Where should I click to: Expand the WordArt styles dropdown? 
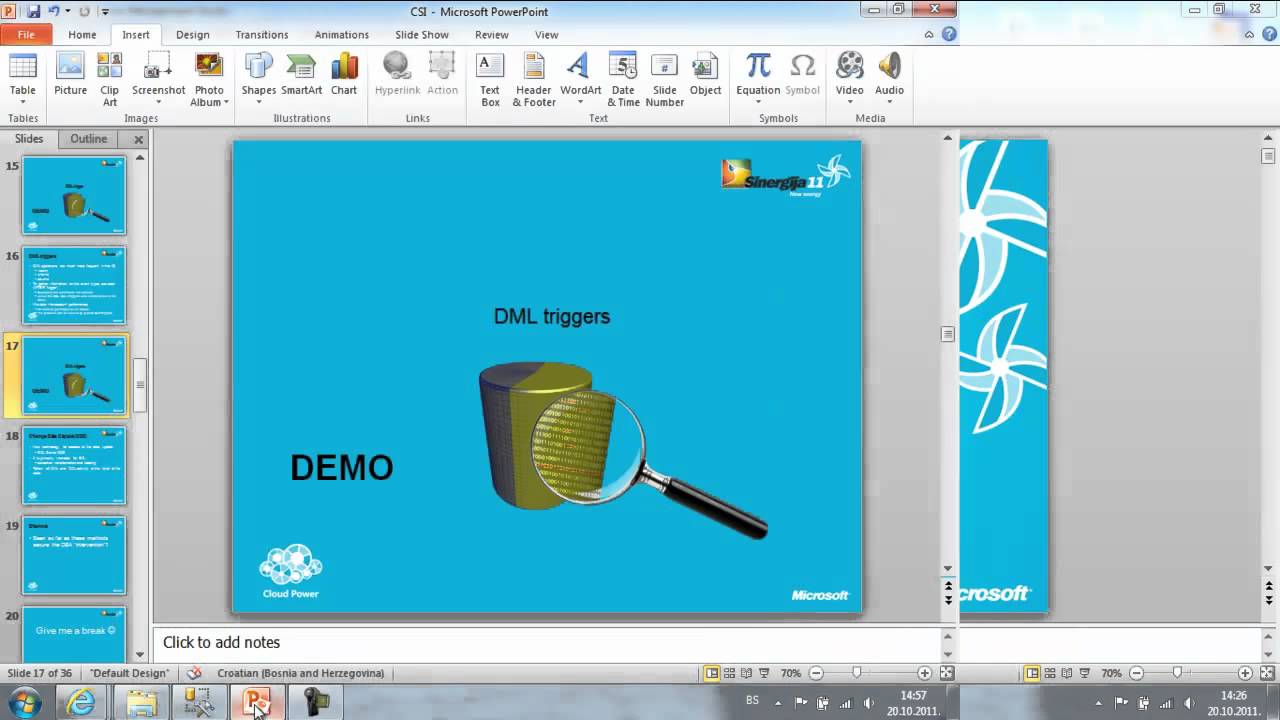[x=580, y=103]
